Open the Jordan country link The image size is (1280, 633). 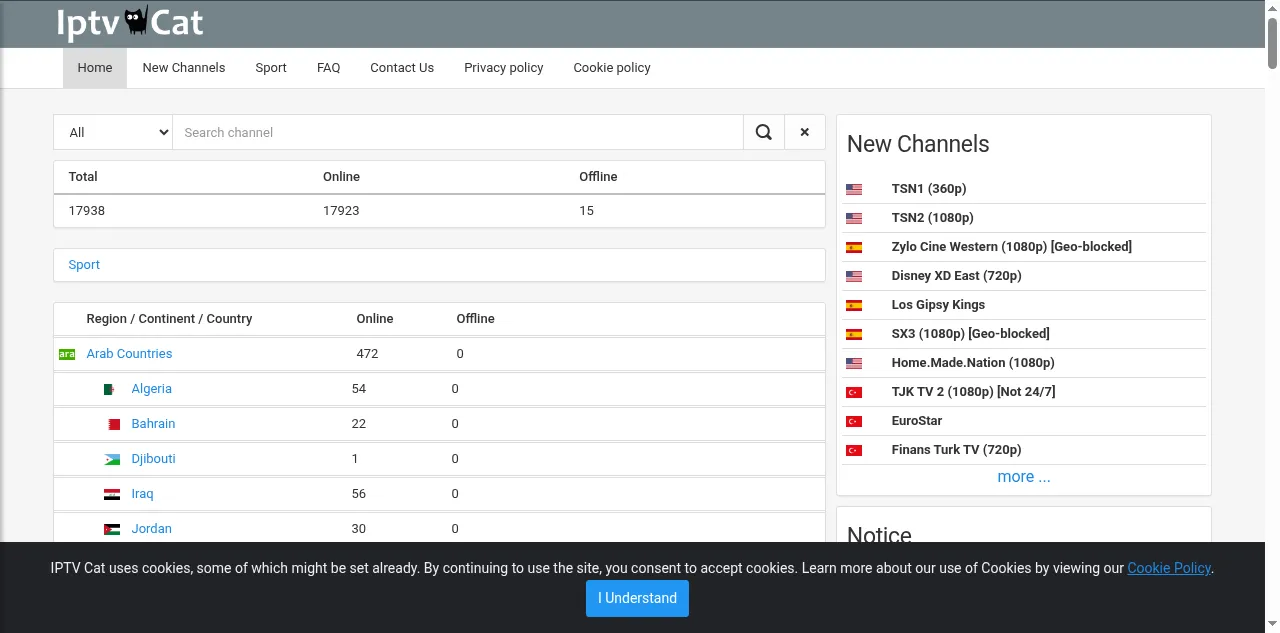(x=151, y=529)
